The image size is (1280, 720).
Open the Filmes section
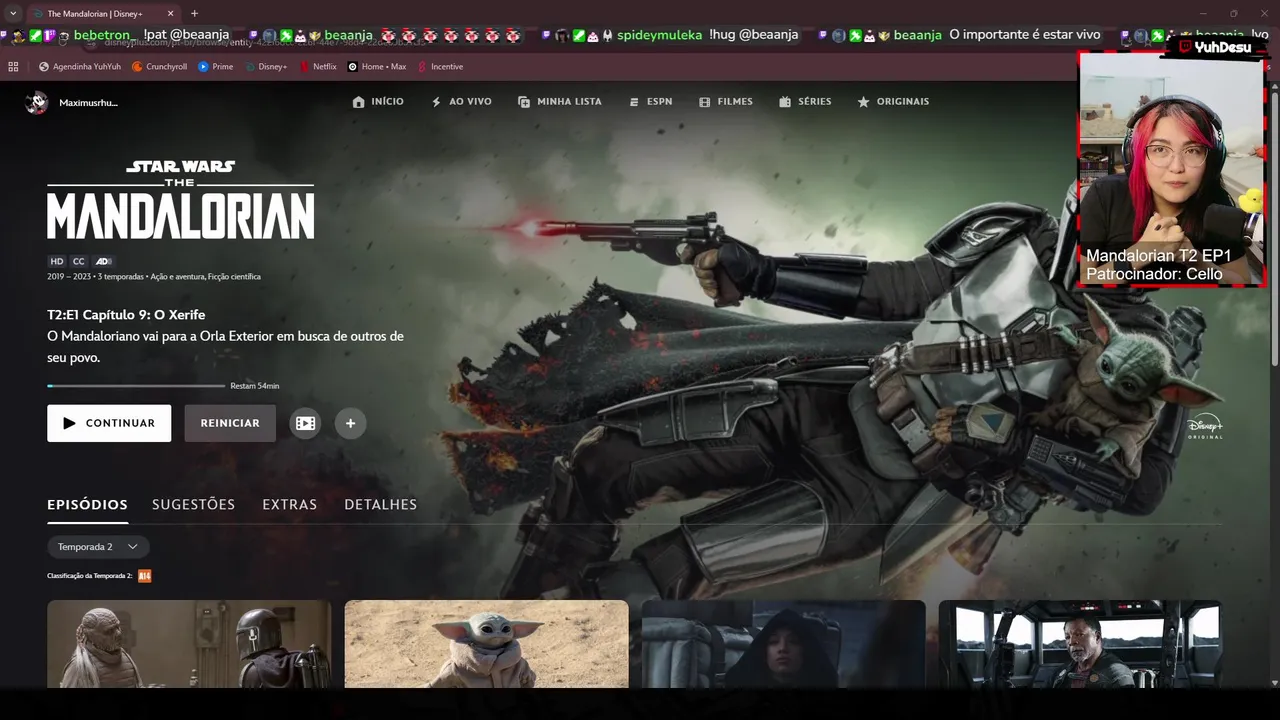(725, 102)
